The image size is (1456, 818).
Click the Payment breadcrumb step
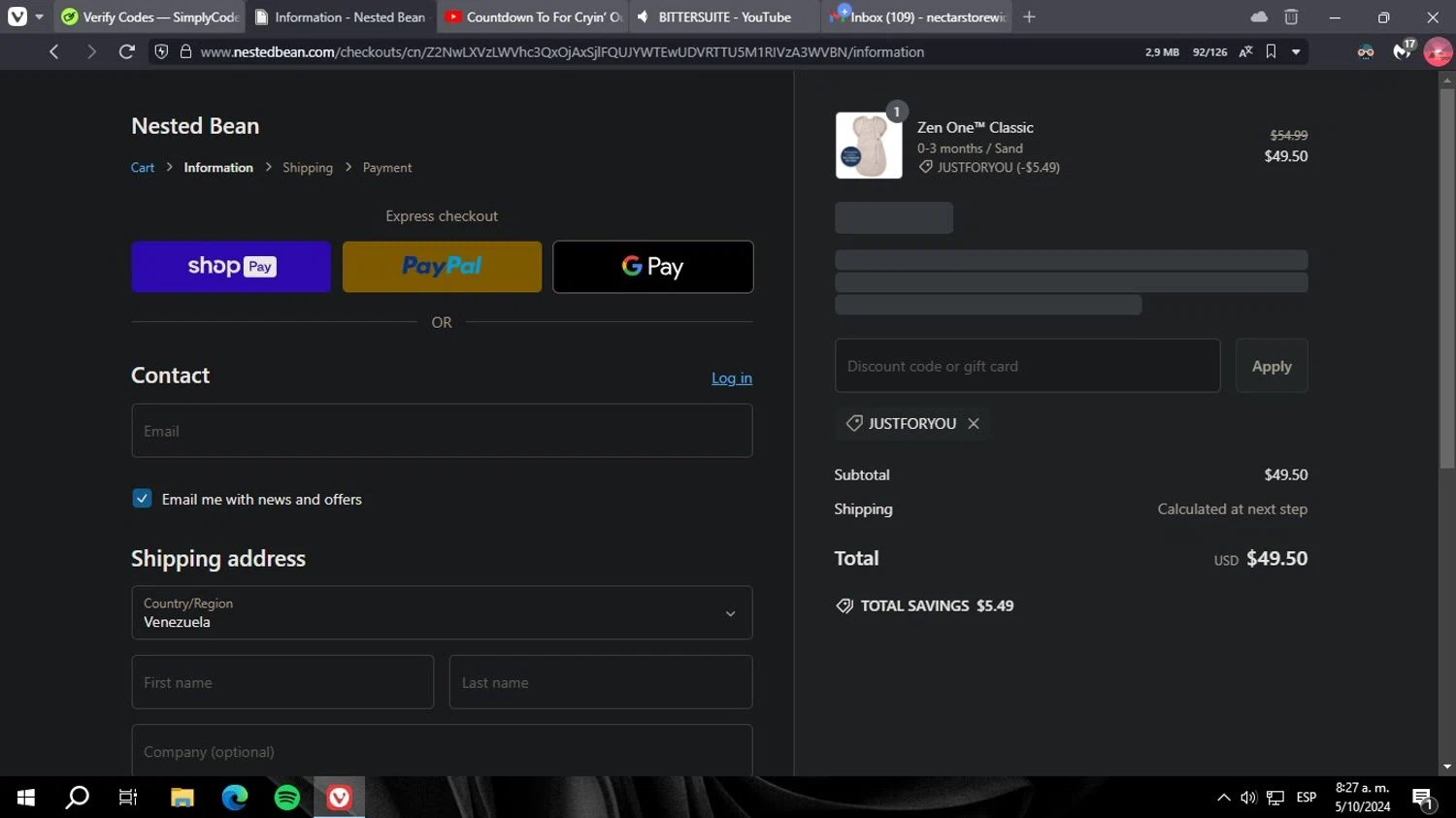(387, 168)
